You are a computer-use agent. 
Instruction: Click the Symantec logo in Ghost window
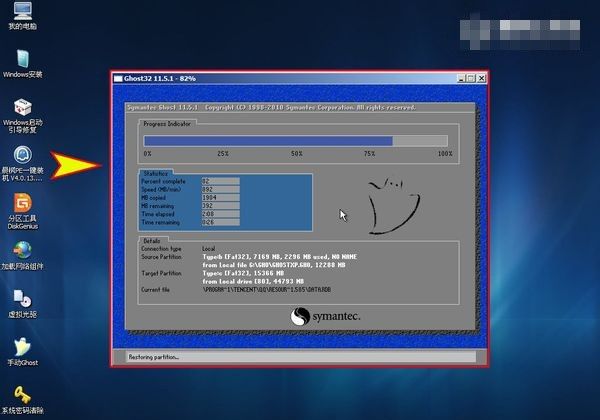pyautogui.click(x=325, y=316)
